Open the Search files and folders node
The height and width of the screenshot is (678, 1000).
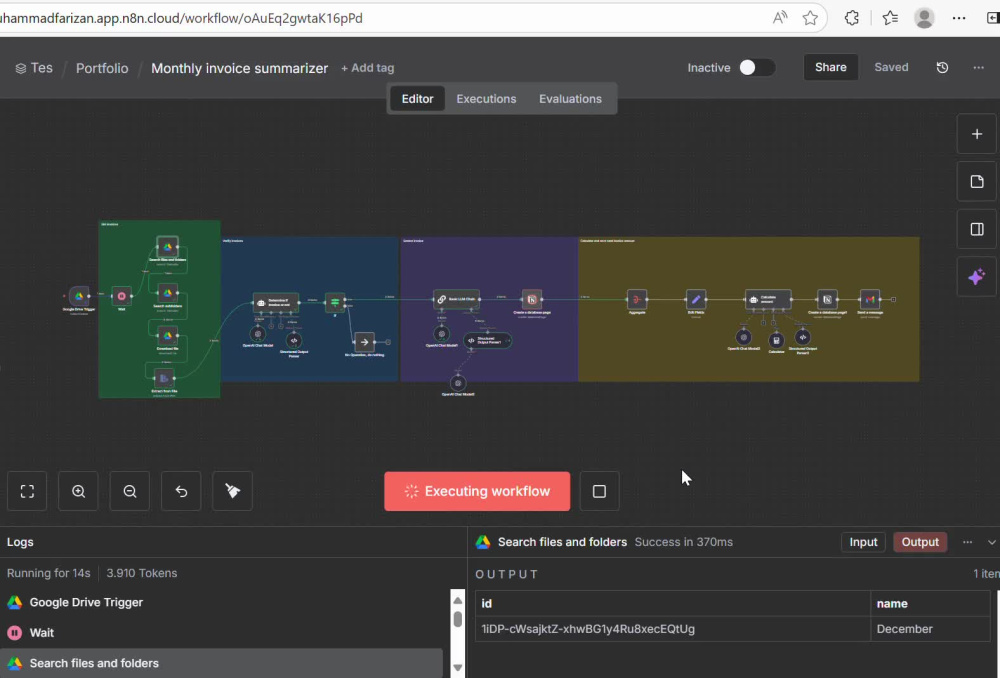[x=167, y=246]
